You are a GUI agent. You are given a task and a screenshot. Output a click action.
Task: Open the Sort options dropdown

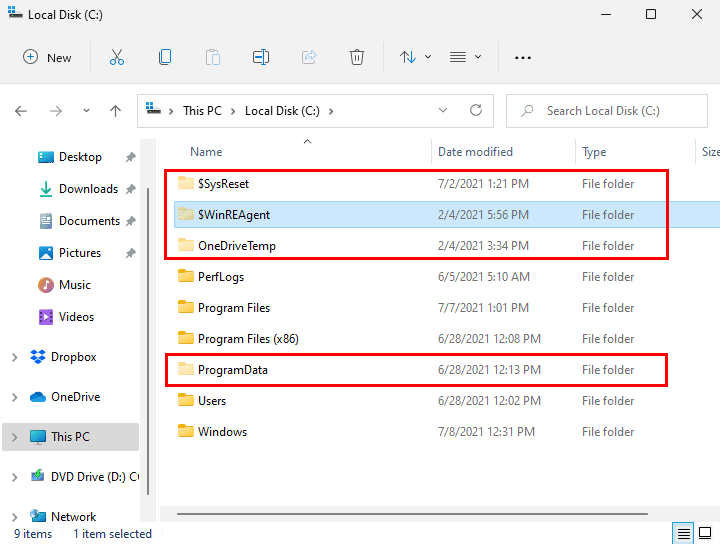point(416,57)
